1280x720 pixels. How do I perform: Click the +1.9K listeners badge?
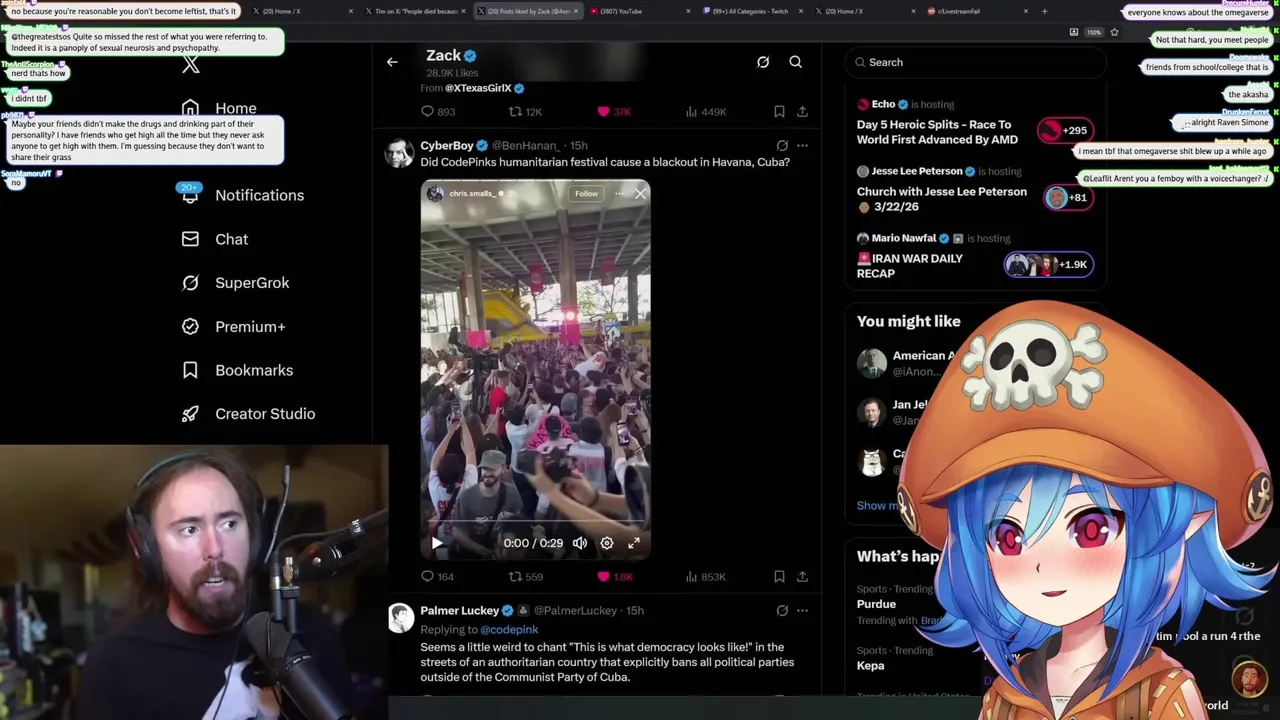pyautogui.click(x=1048, y=264)
